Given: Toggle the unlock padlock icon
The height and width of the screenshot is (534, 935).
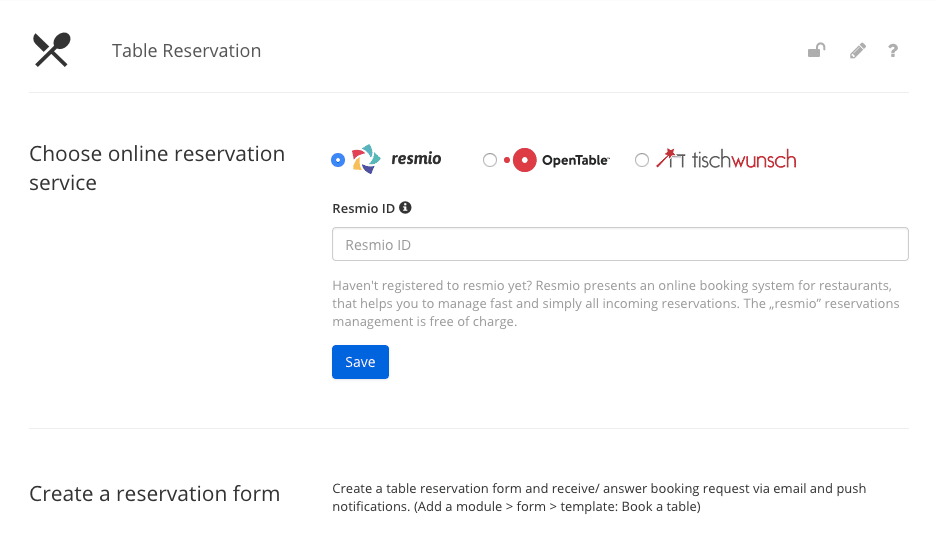Looking at the screenshot, I should click(x=816, y=51).
